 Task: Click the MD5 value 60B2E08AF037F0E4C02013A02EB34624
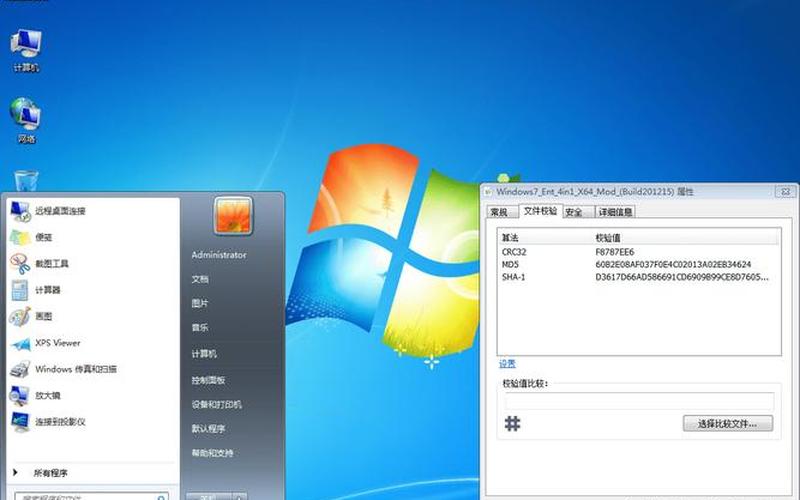point(673,264)
